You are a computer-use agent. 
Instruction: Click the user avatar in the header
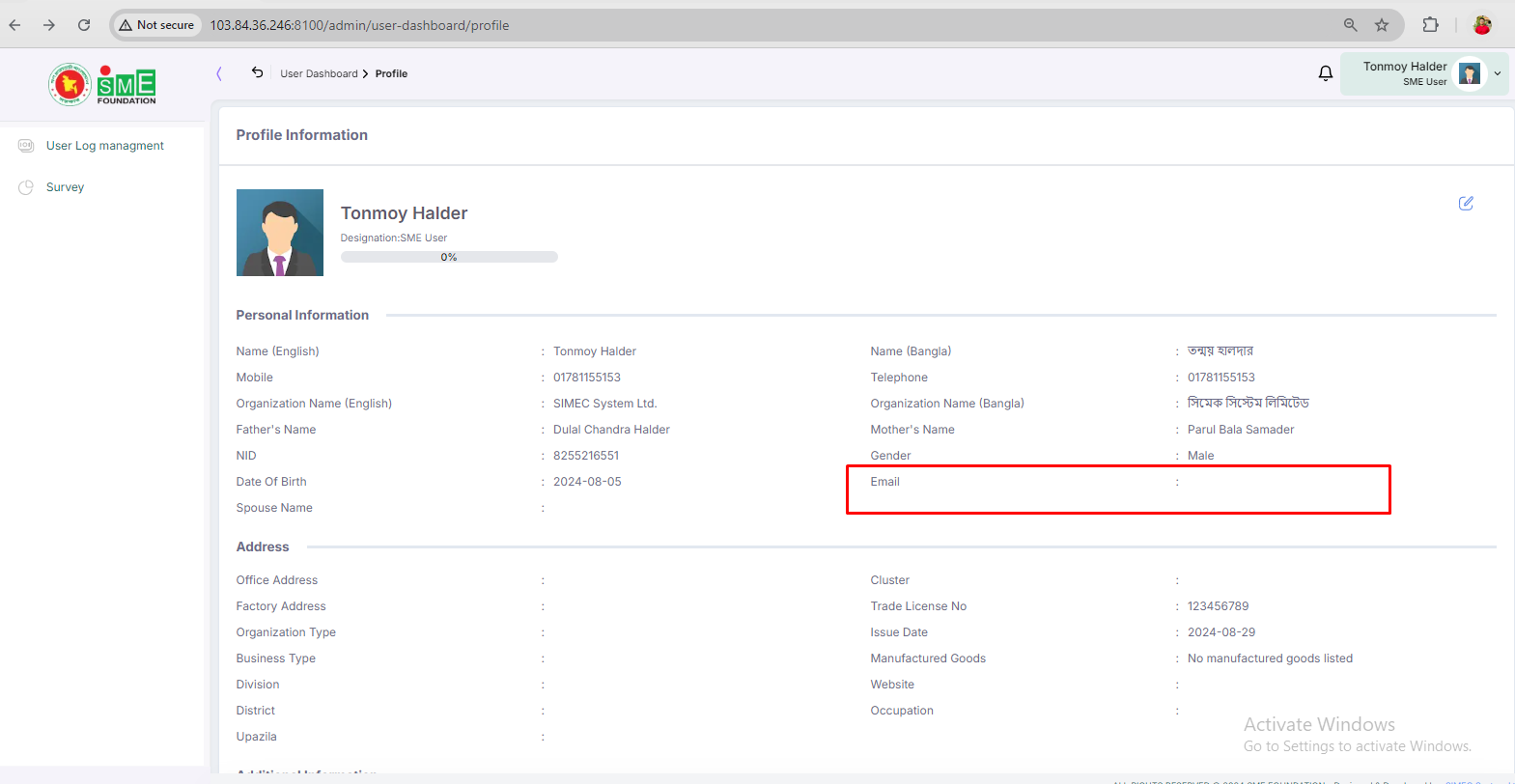(x=1470, y=73)
